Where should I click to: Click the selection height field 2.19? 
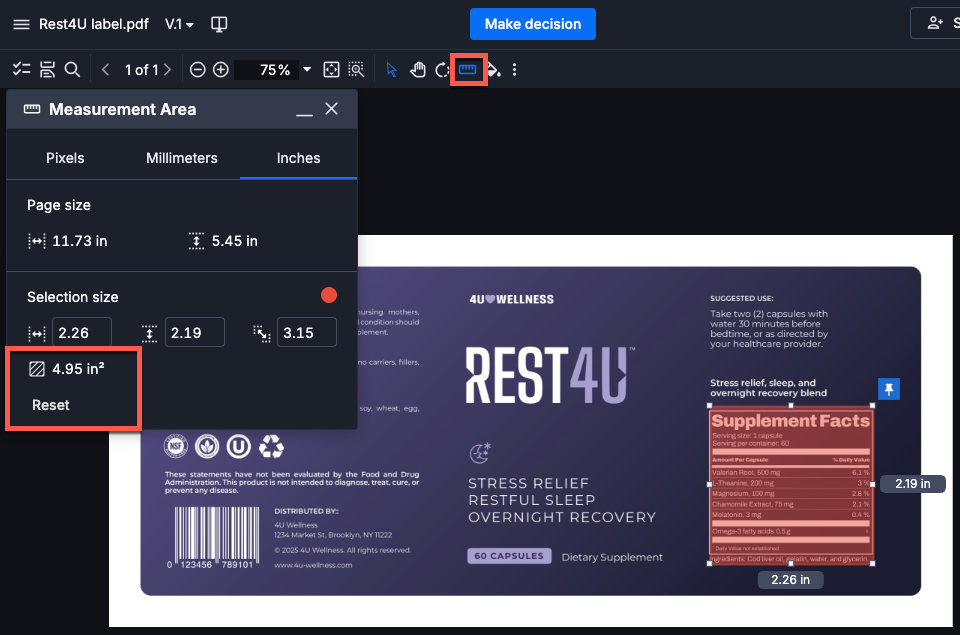(x=195, y=333)
